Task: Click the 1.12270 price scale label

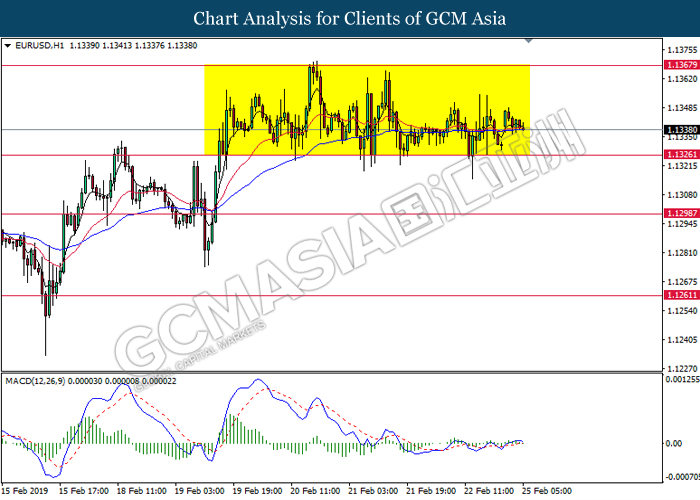Action: pyautogui.click(x=680, y=368)
